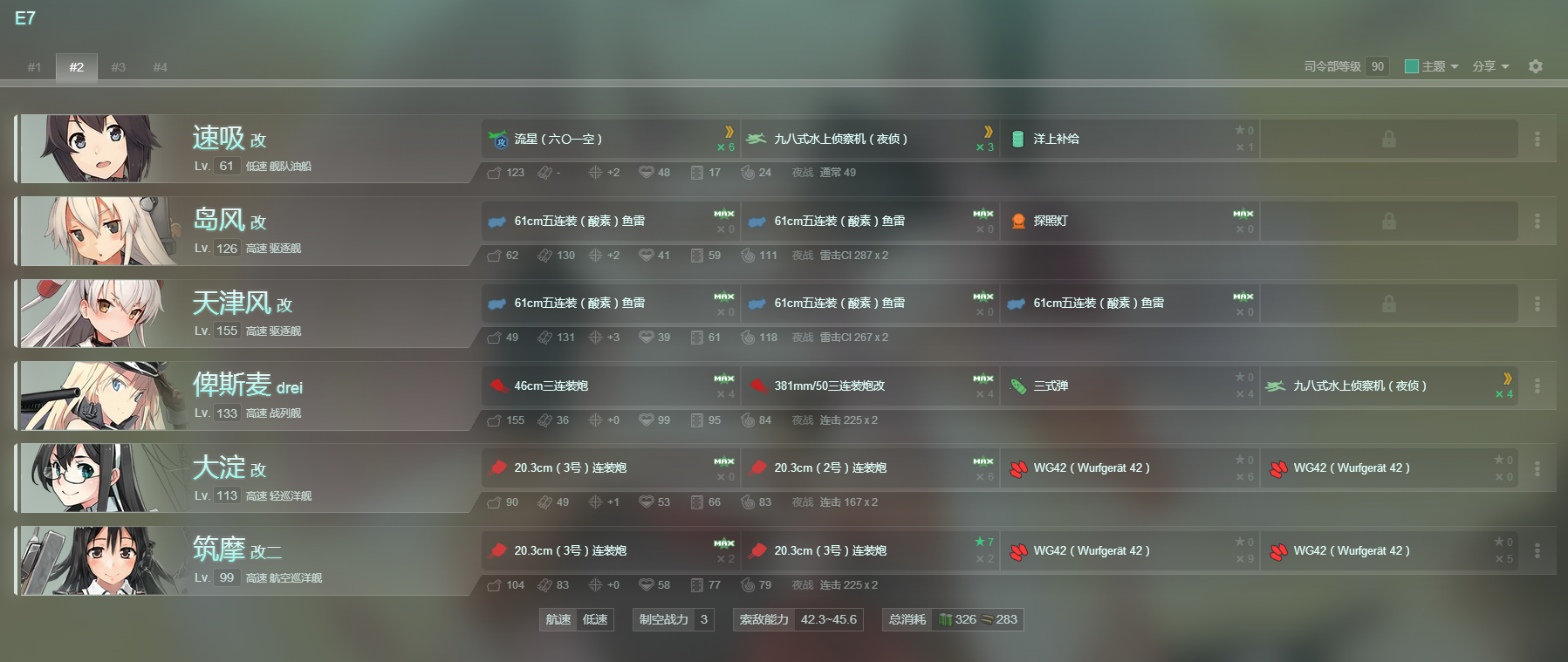The width and height of the screenshot is (1568, 662).
Task: Switch to fleet tab #4
Action: coord(161,67)
